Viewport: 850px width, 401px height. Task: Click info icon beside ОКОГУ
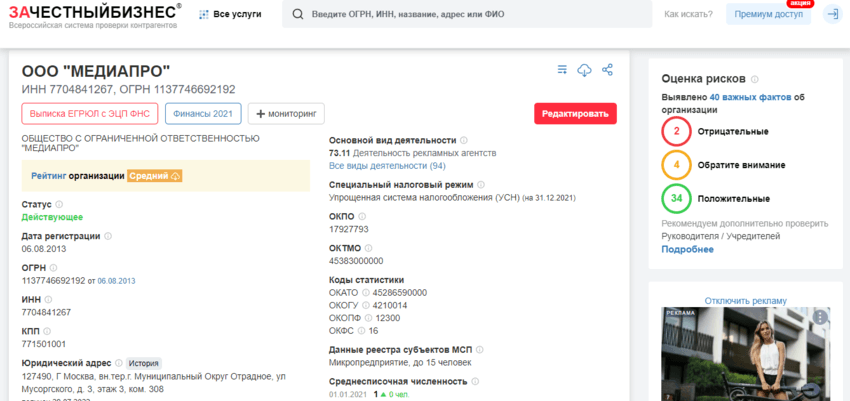pos(365,306)
